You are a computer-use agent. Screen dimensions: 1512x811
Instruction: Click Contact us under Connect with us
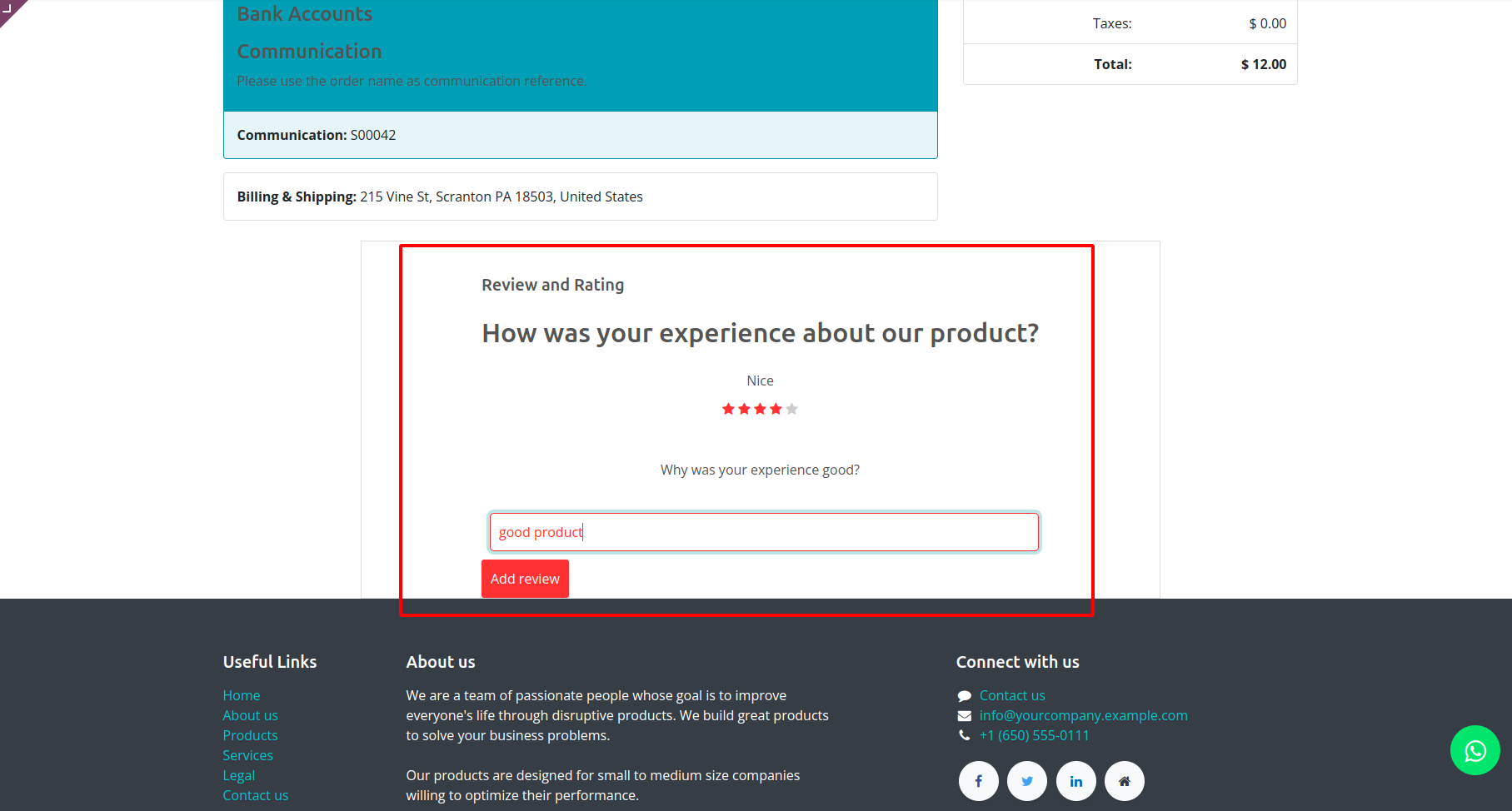(x=1012, y=695)
